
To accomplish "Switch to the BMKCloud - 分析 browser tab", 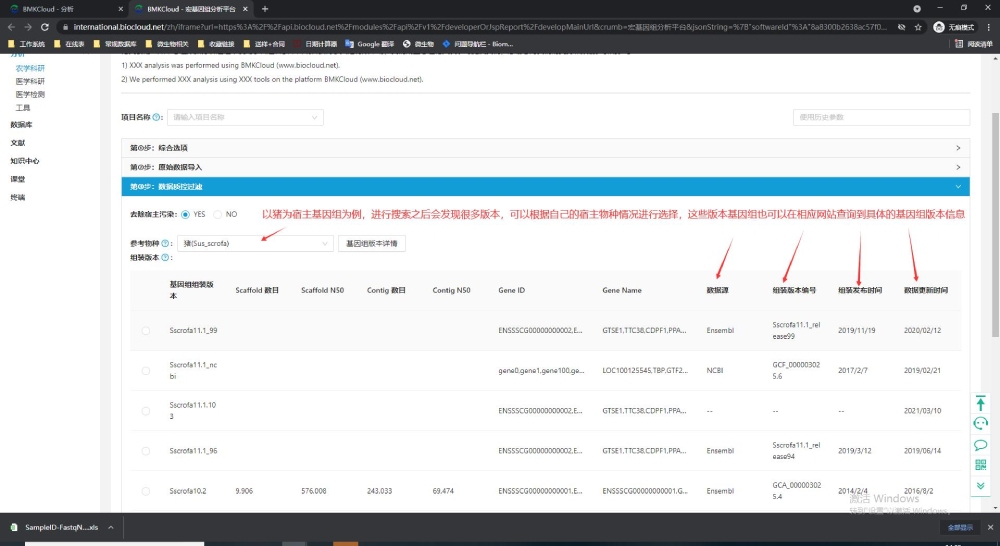I will pos(60,8).
